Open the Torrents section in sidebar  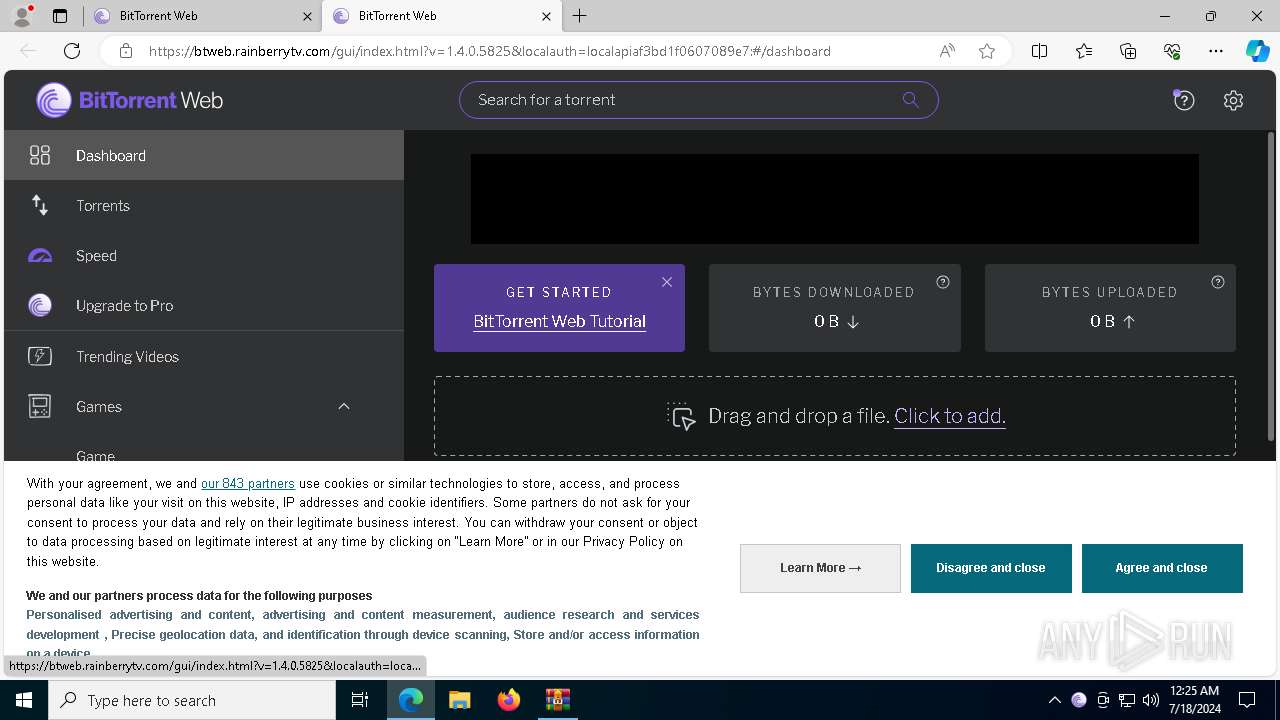pos(204,205)
